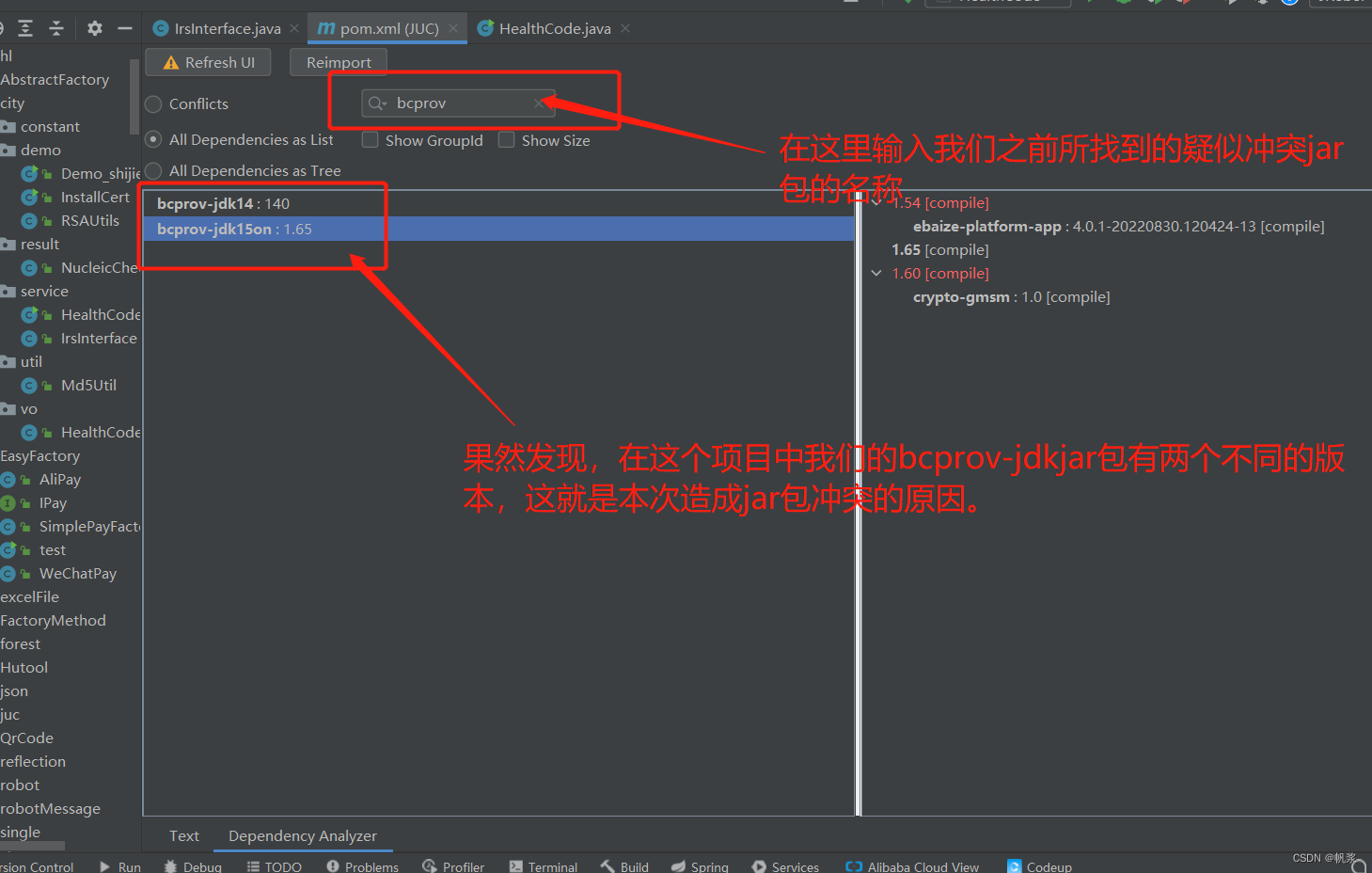Open panel settings via the gear icon
1372x873 pixels.
pyautogui.click(x=94, y=27)
